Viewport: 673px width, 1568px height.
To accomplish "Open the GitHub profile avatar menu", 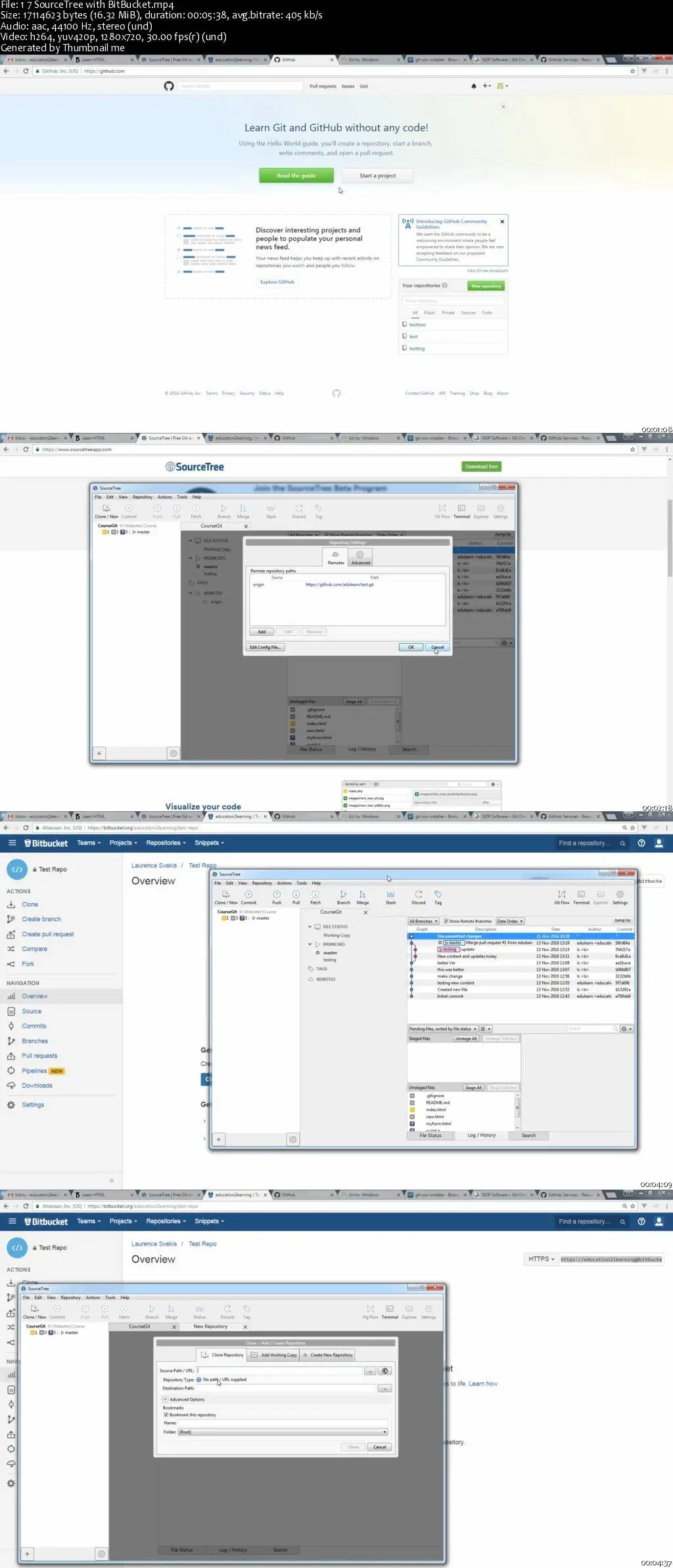I will click(x=503, y=86).
